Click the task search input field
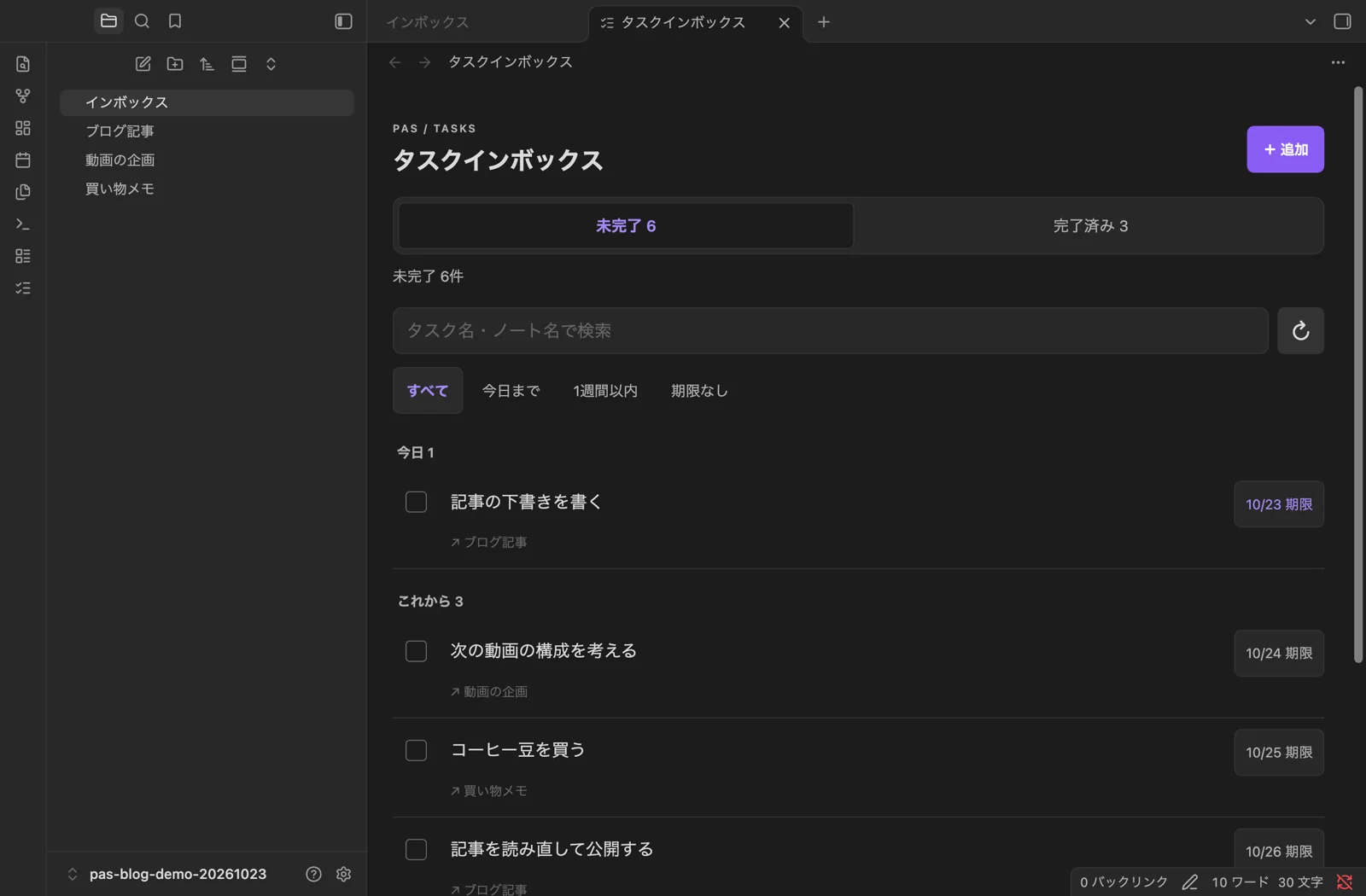This screenshot has height=896, width=1366. tap(830, 330)
